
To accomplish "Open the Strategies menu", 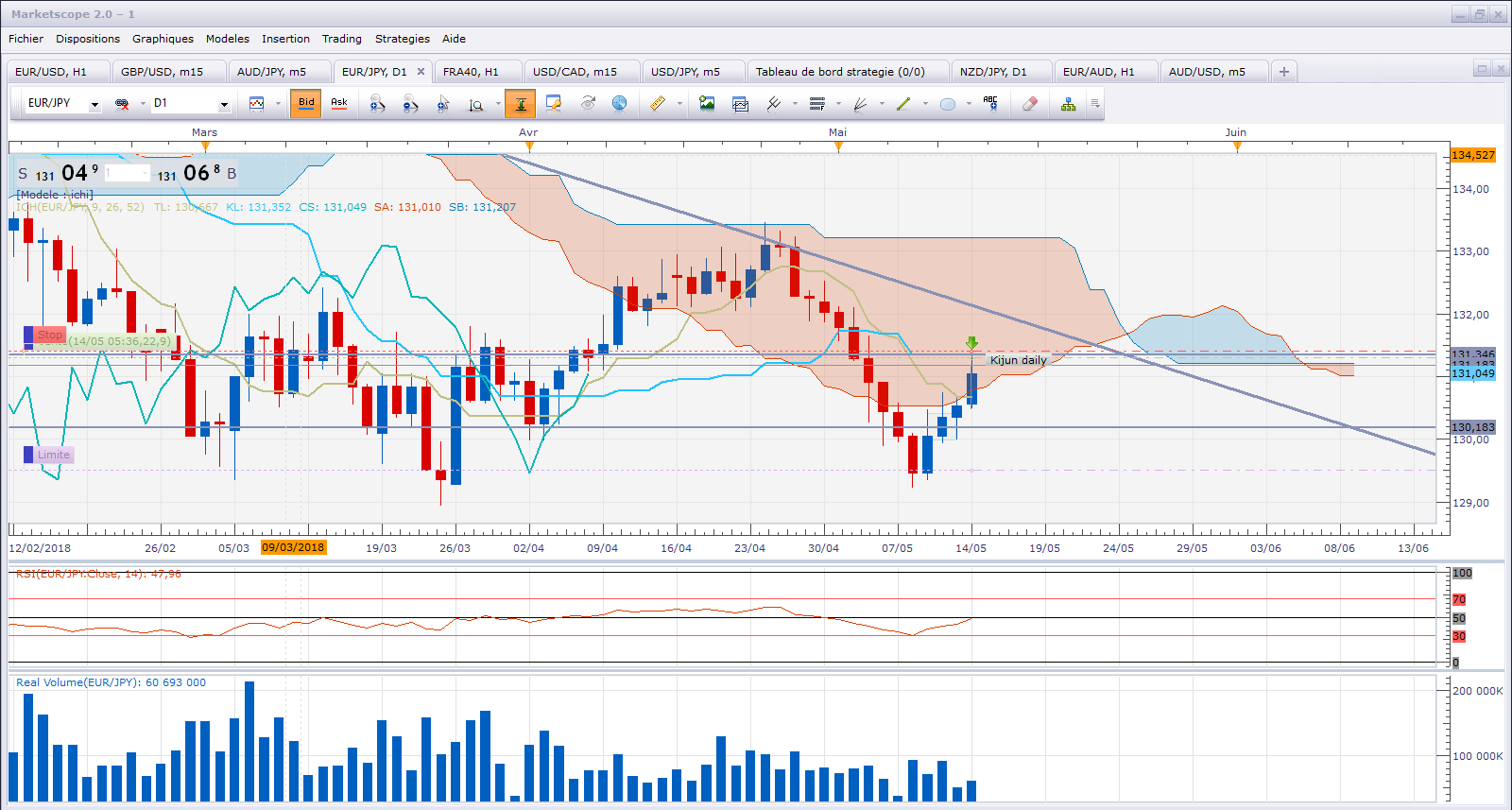I will pyautogui.click(x=403, y=39).
